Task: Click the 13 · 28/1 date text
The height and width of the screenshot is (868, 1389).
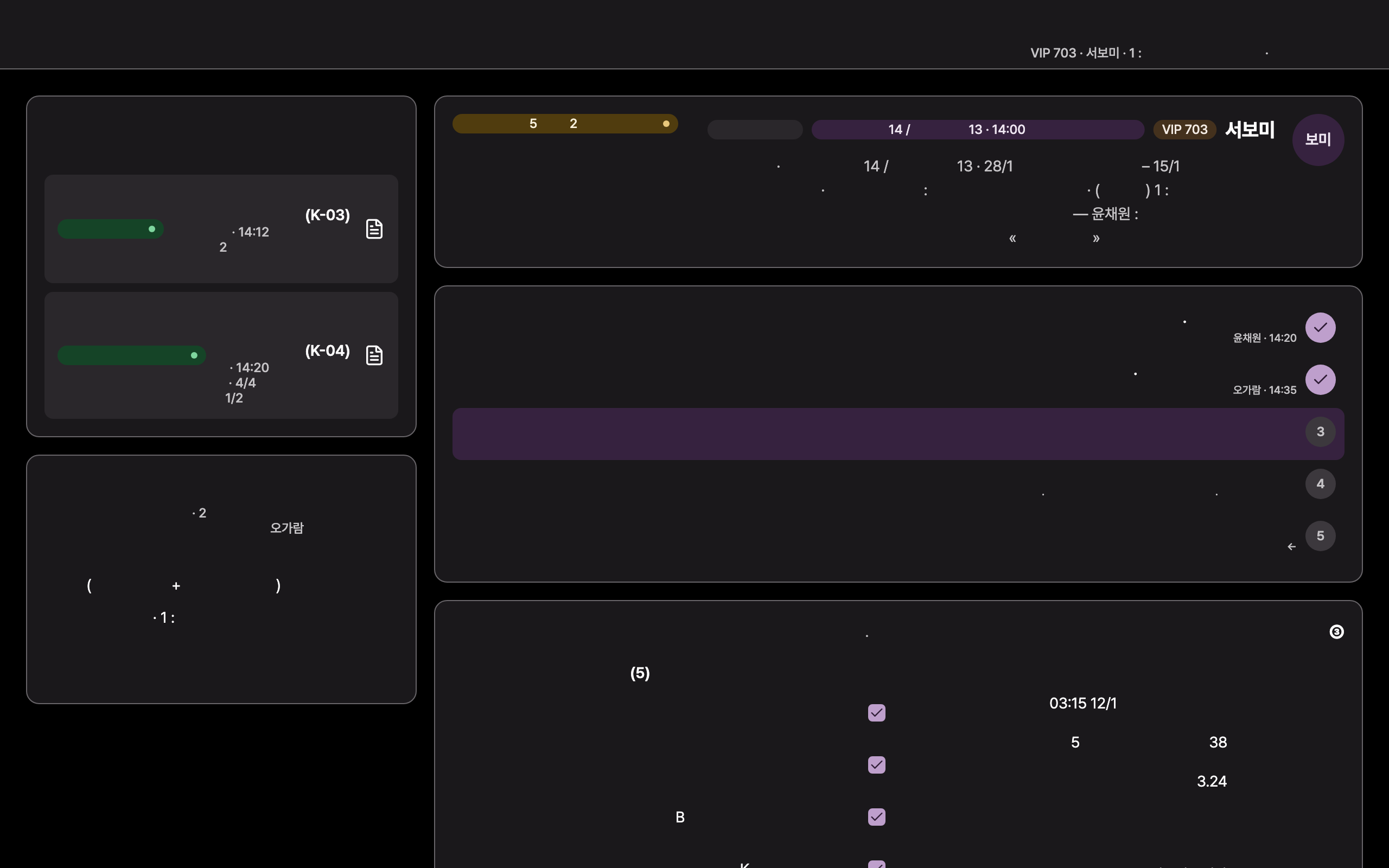Action: pyautogui.click(x=984, y=167)
